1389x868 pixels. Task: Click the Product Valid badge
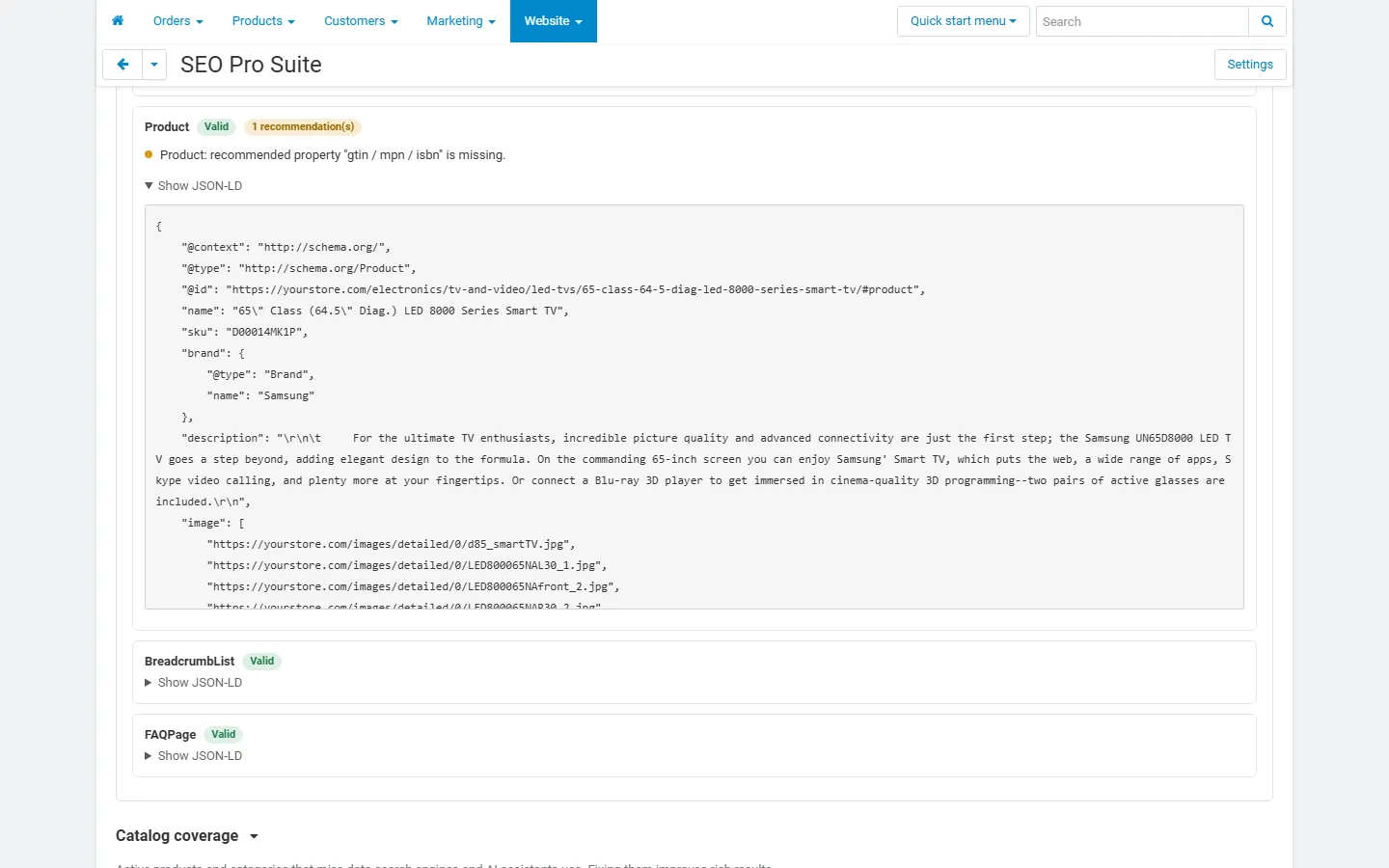coord(216,127)
